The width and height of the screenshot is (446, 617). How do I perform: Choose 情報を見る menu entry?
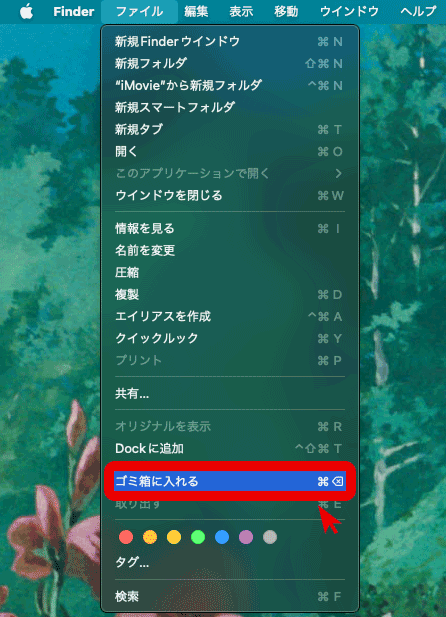[x=230, y=228]
